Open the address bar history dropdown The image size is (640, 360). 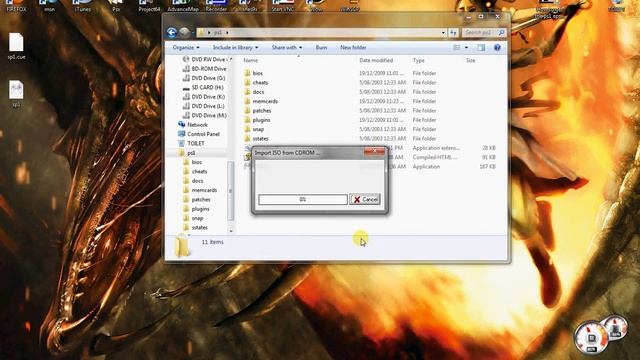pyautogui.click(x=443, y=33)
